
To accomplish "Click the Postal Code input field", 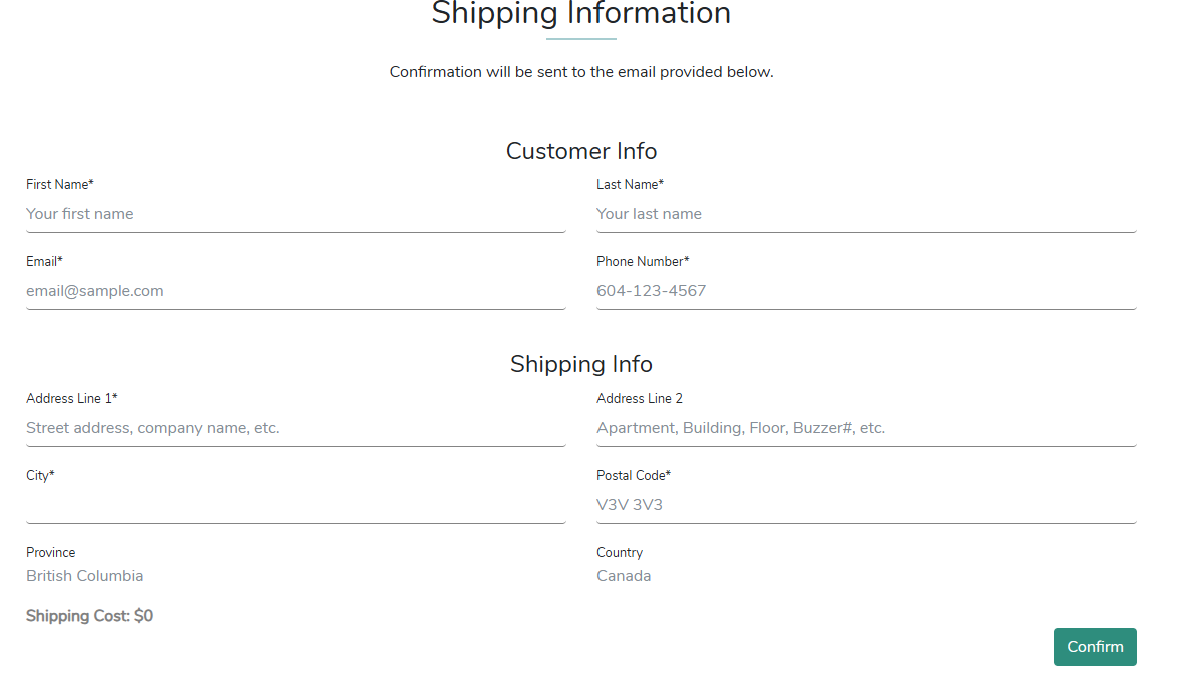I will pyautogui.click(x=866, y=505).
